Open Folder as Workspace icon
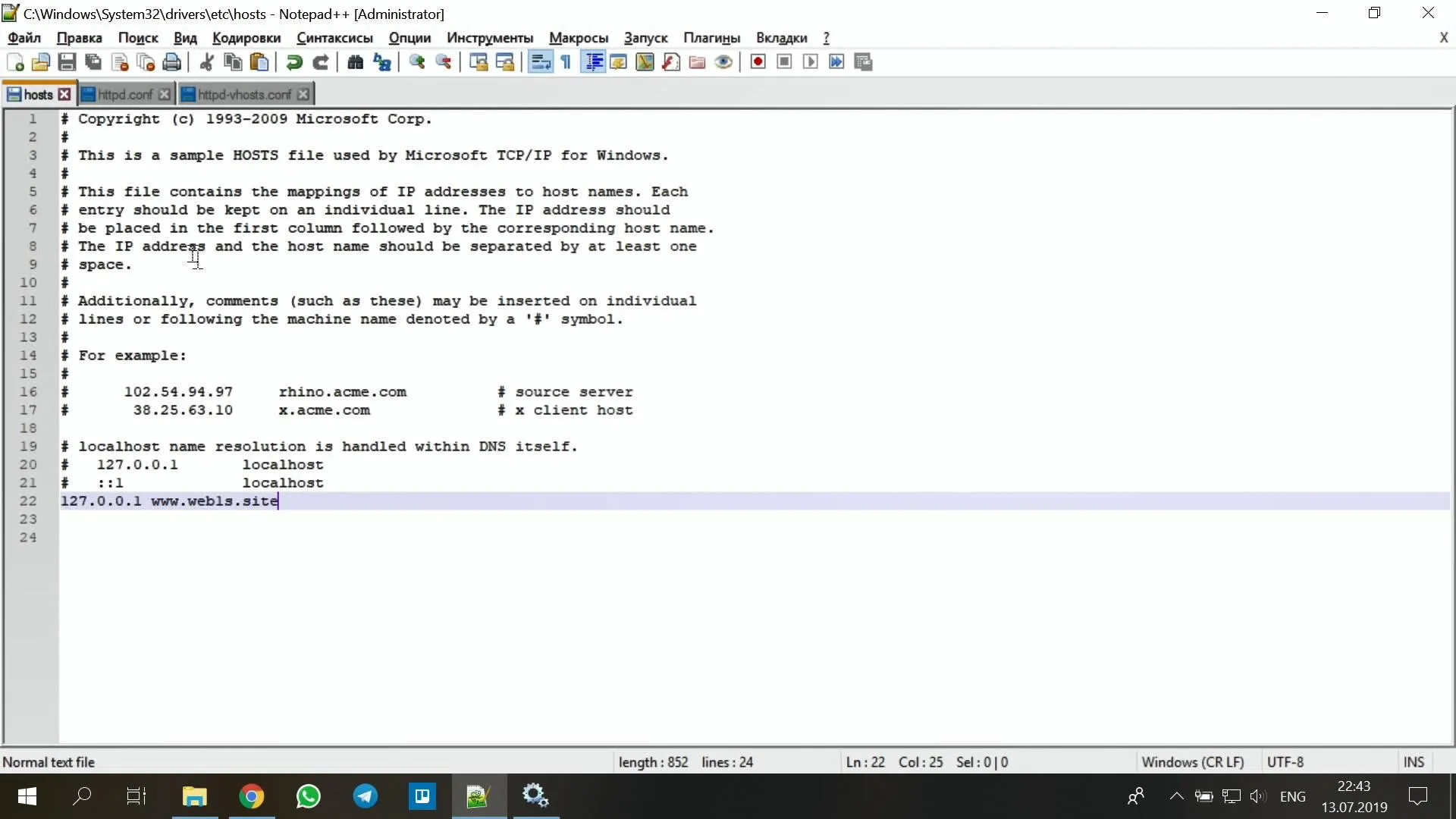 pos(697,62)
